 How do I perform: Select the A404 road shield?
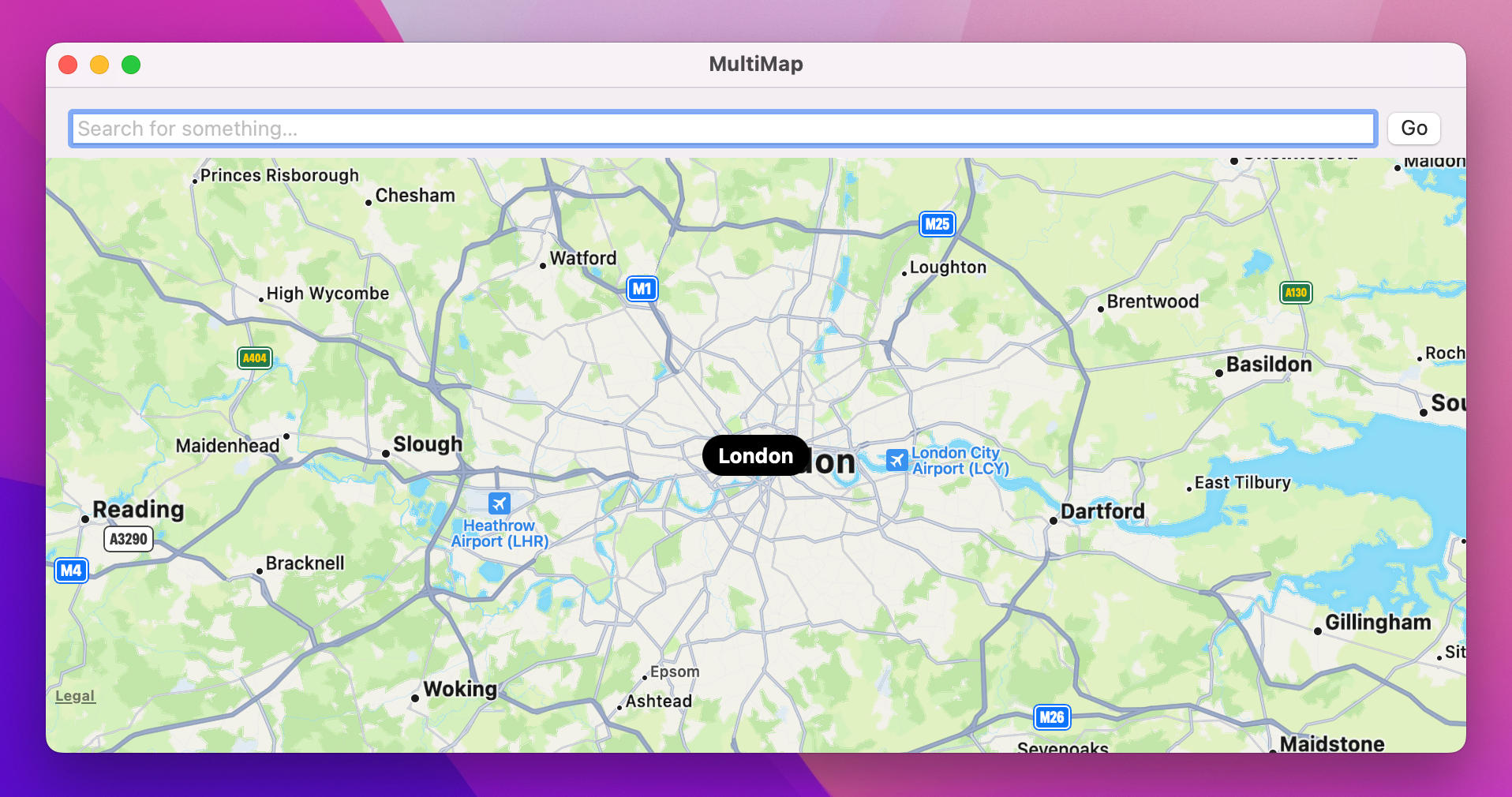(x=254, y=358)
